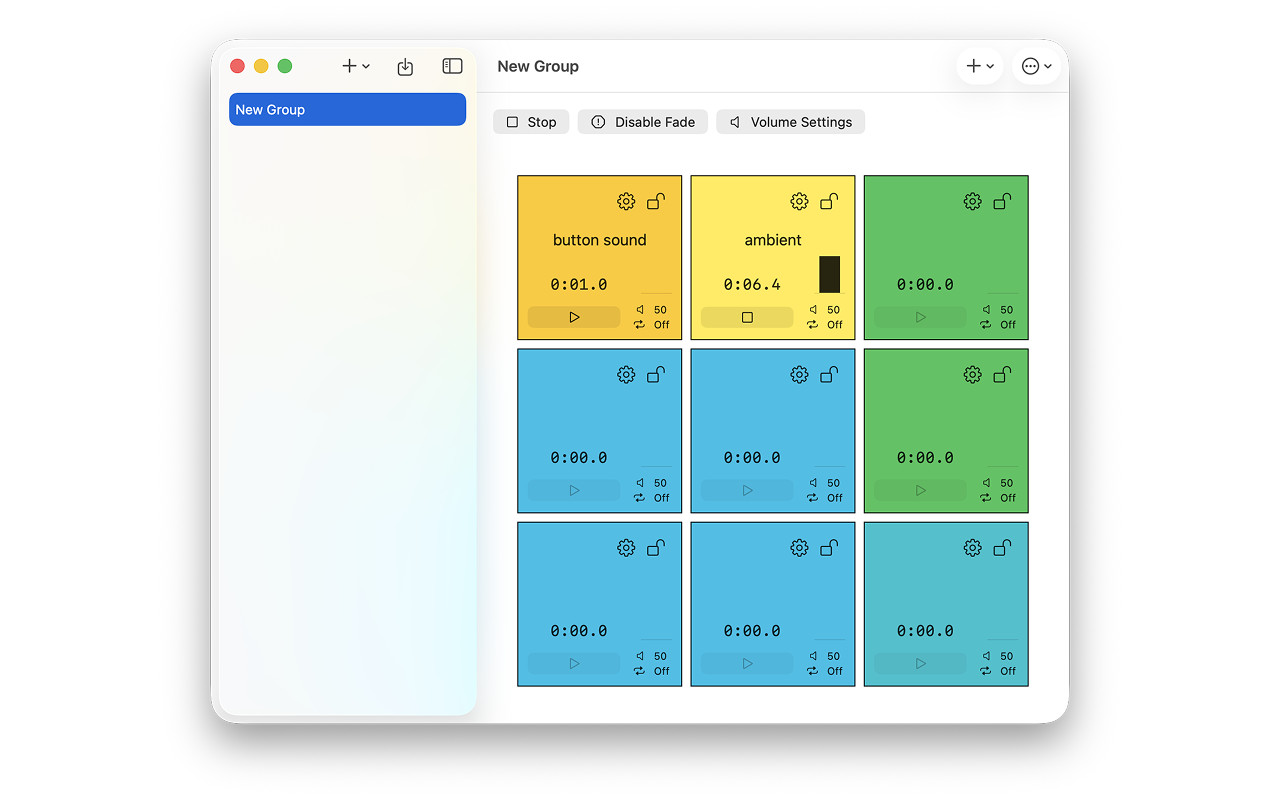Click play on the bottom-center blue pad
The width and height of the screenshot is (1280, 800).
(x=747, y=663)
